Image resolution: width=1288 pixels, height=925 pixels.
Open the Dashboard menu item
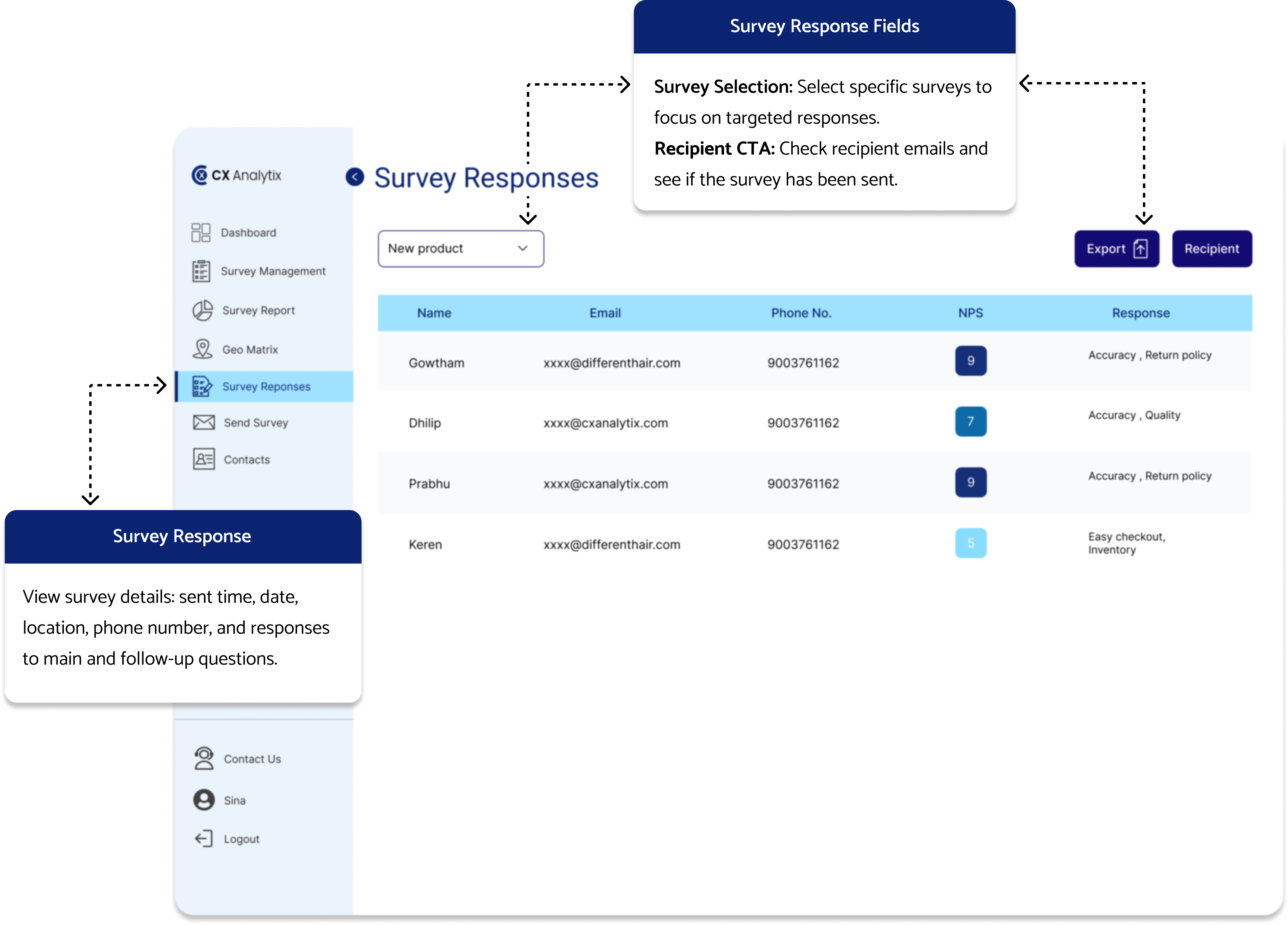(x=249, y=233)
